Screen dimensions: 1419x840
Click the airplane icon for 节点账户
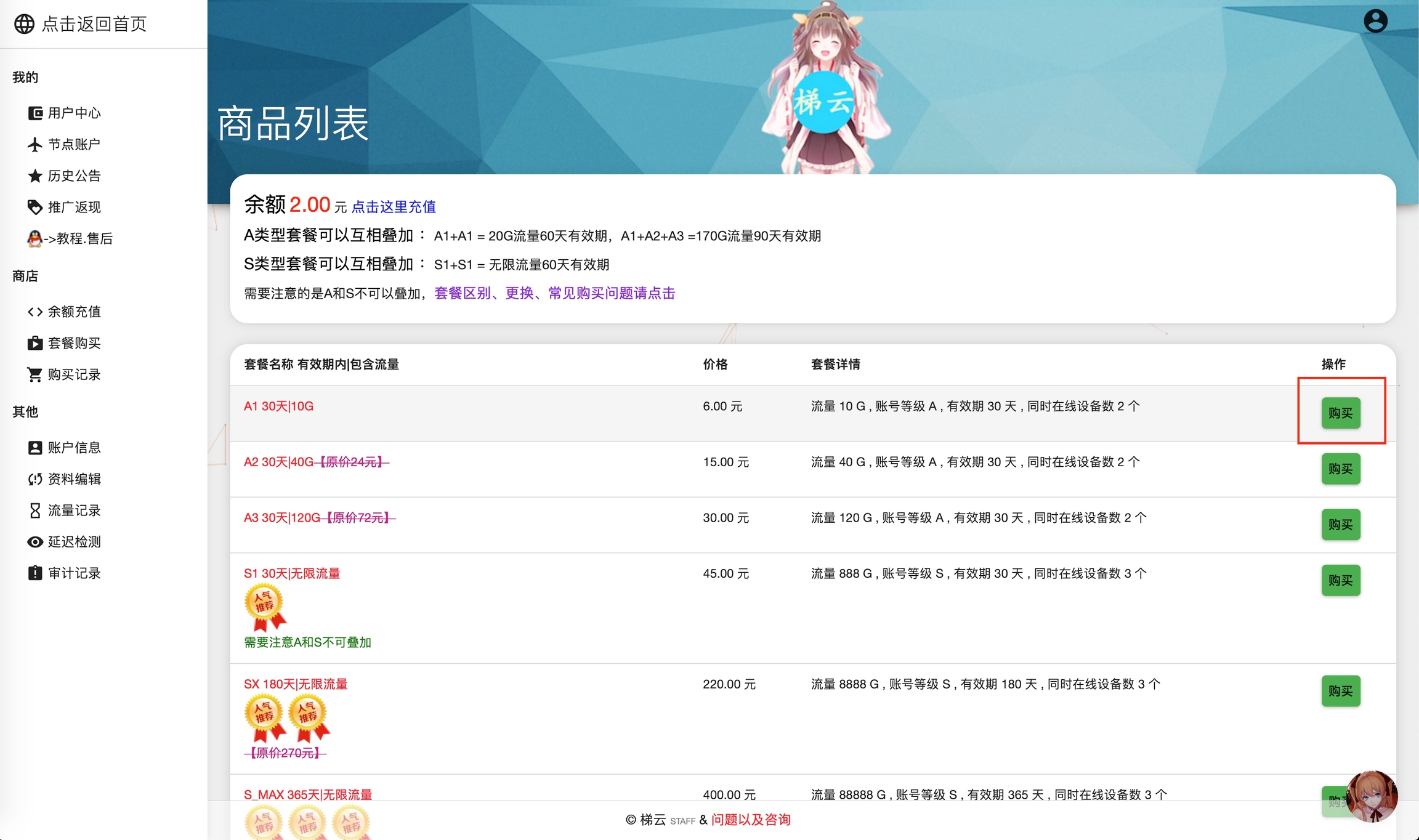click(x=35, y=145)
